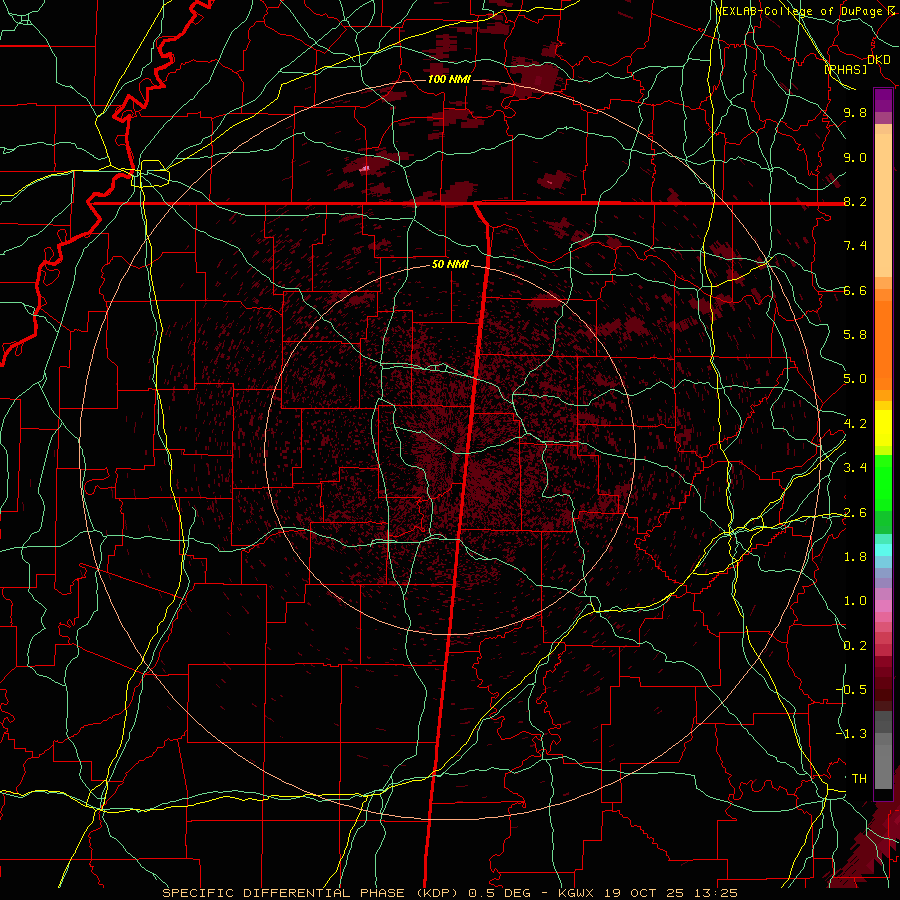Click the '[PHAS]' units label
900x900 pixels.
coord(845,70)
